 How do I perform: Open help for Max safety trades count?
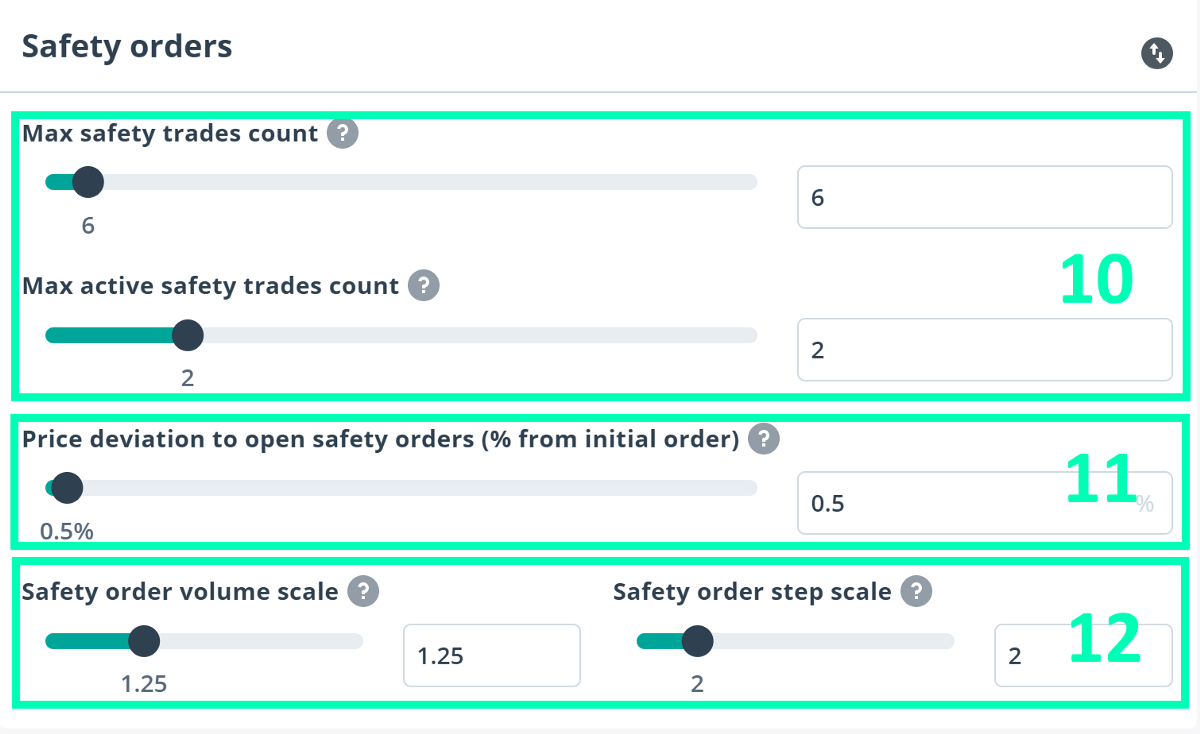pos(343,133)
